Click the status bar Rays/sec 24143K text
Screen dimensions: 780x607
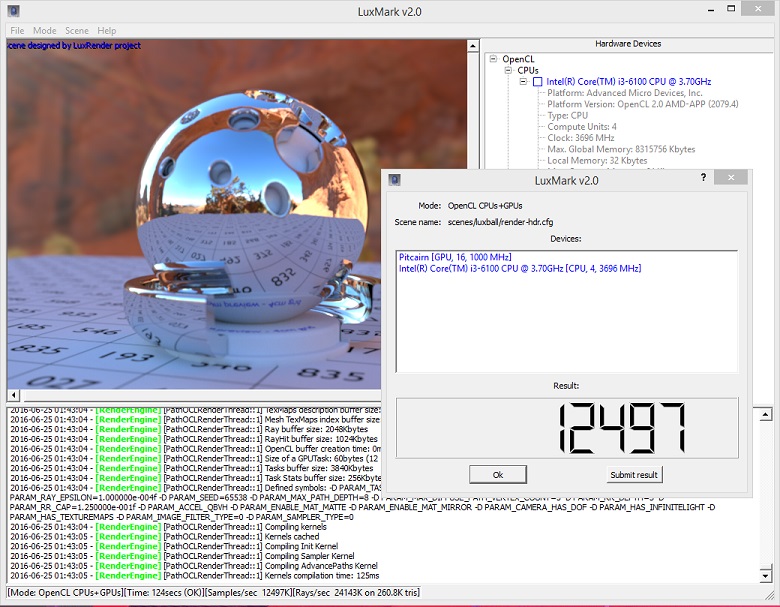tap(356, 593)
